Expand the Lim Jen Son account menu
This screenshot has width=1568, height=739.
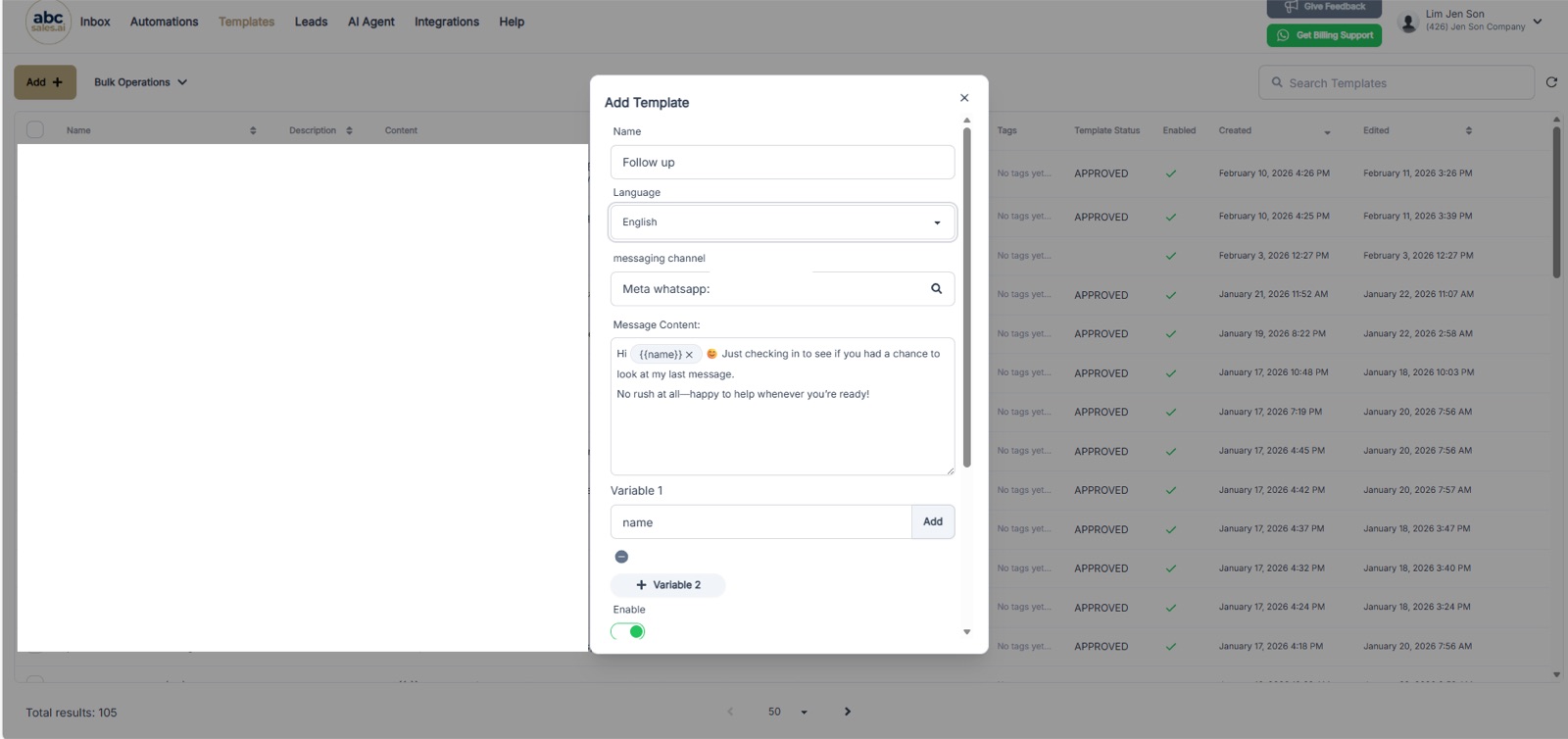pos(1537,21)
